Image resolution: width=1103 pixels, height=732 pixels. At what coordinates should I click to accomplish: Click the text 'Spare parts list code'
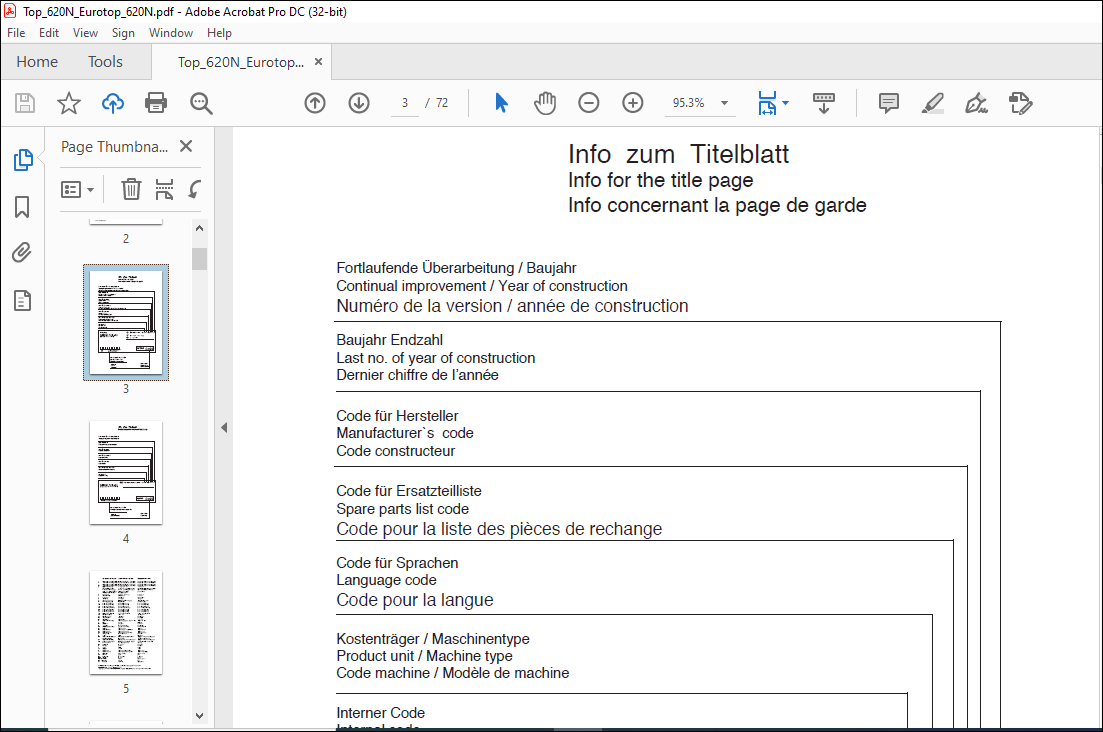pyautogui.click(x=402, y=509)
